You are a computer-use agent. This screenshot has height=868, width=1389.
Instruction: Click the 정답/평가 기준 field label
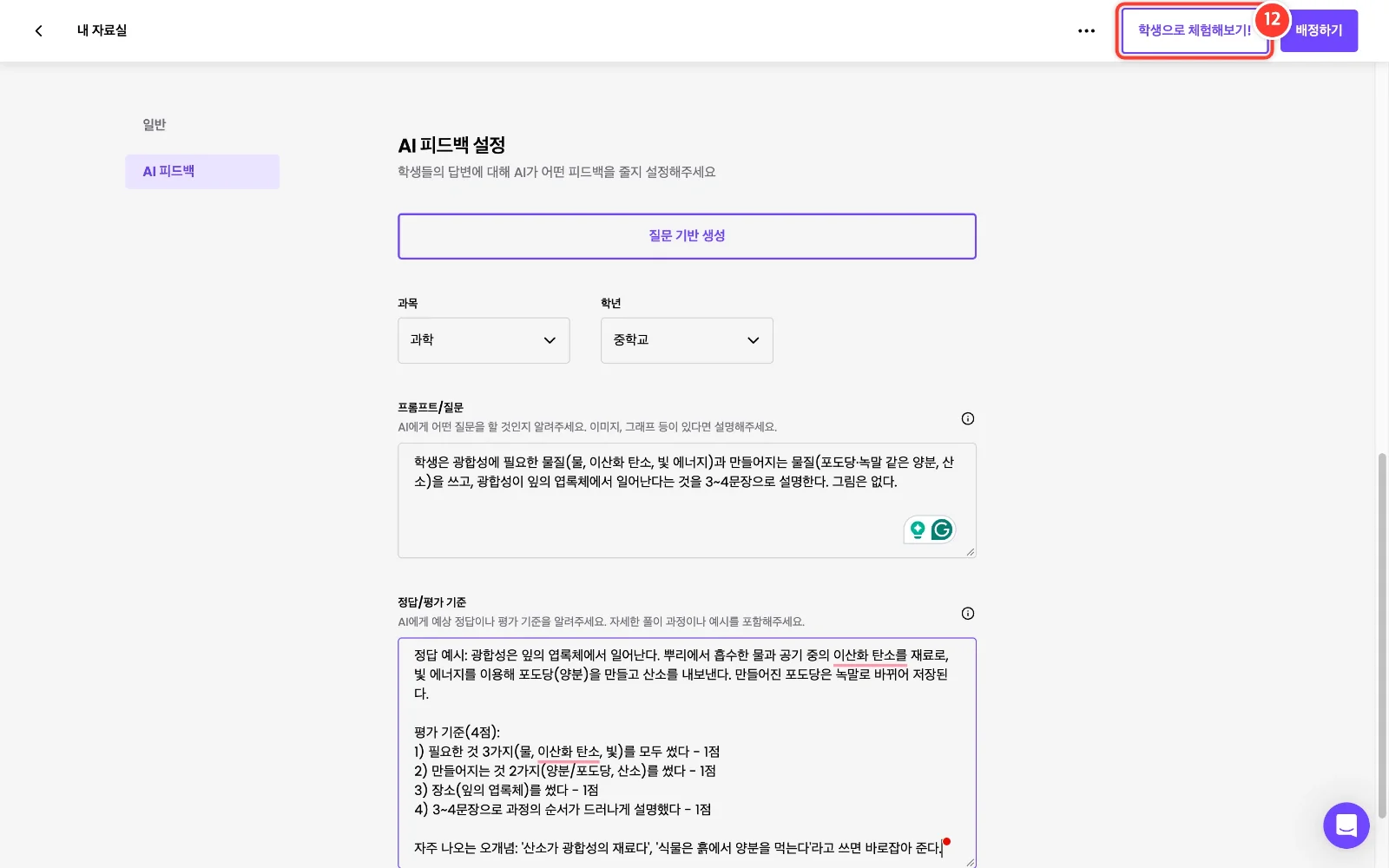point(431,602)
